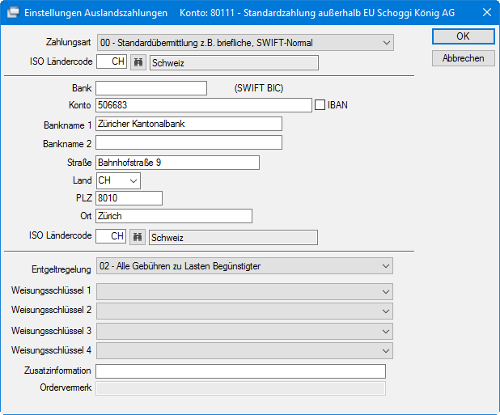This screenshot has height=415, width=500.
Task: Open the Weisungsschlüssel 3 dropdown
Action: (244, 331)
